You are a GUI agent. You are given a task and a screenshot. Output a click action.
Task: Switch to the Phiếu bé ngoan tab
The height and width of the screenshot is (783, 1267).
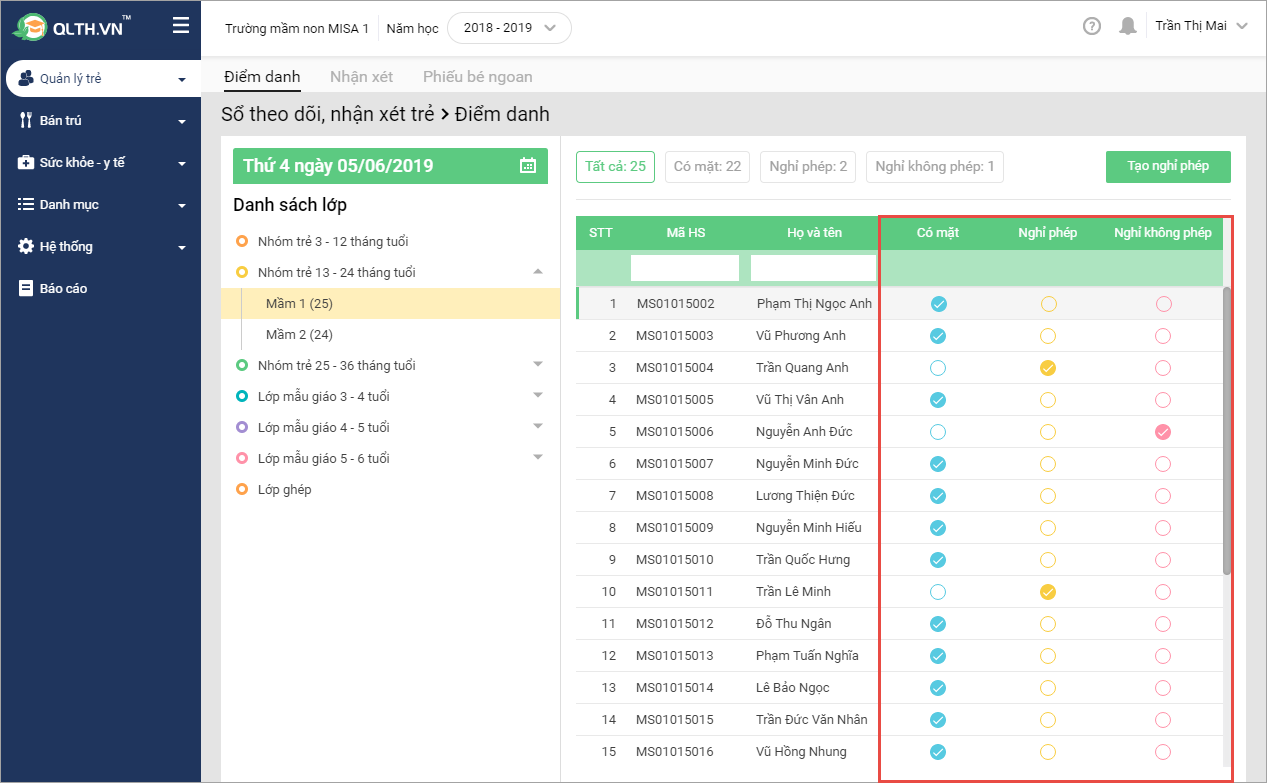[477, 77]
